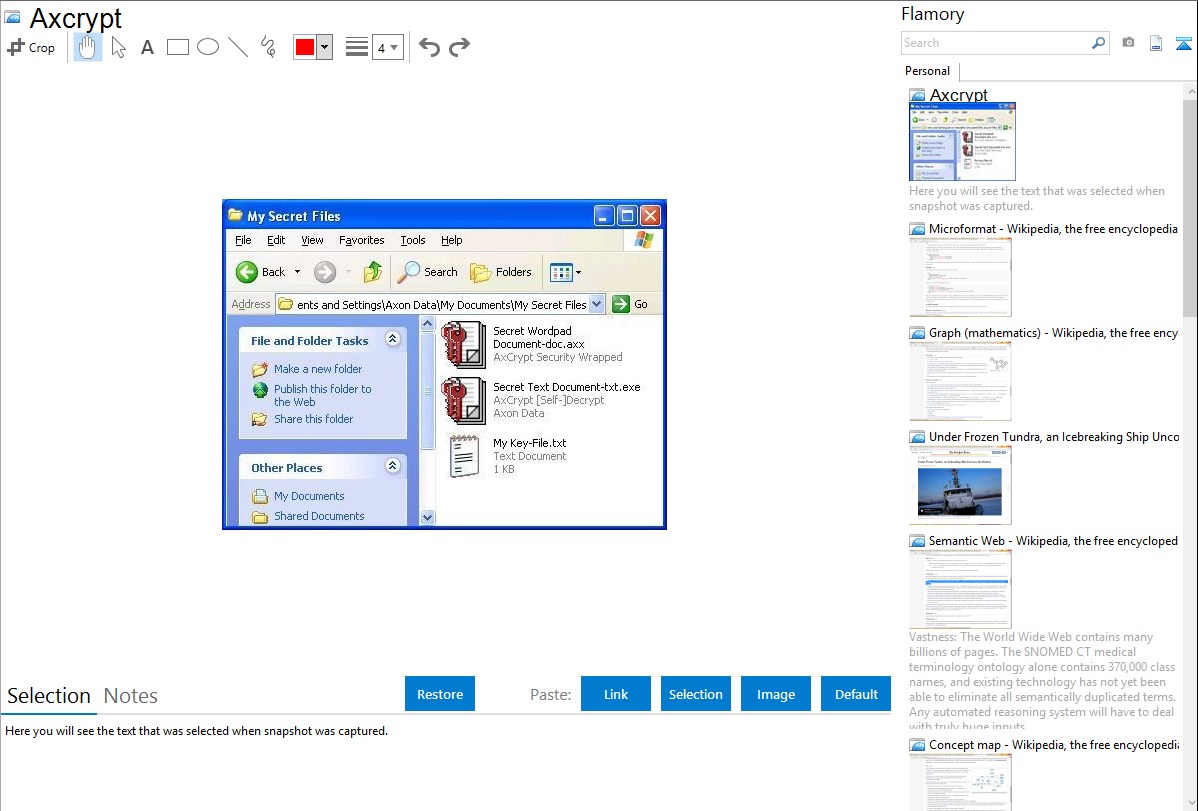The height and width of the screenshot is (811, 1198).
Task: Switch to the Notes tab
Action: pyautogui.click(x=131, y=696)
